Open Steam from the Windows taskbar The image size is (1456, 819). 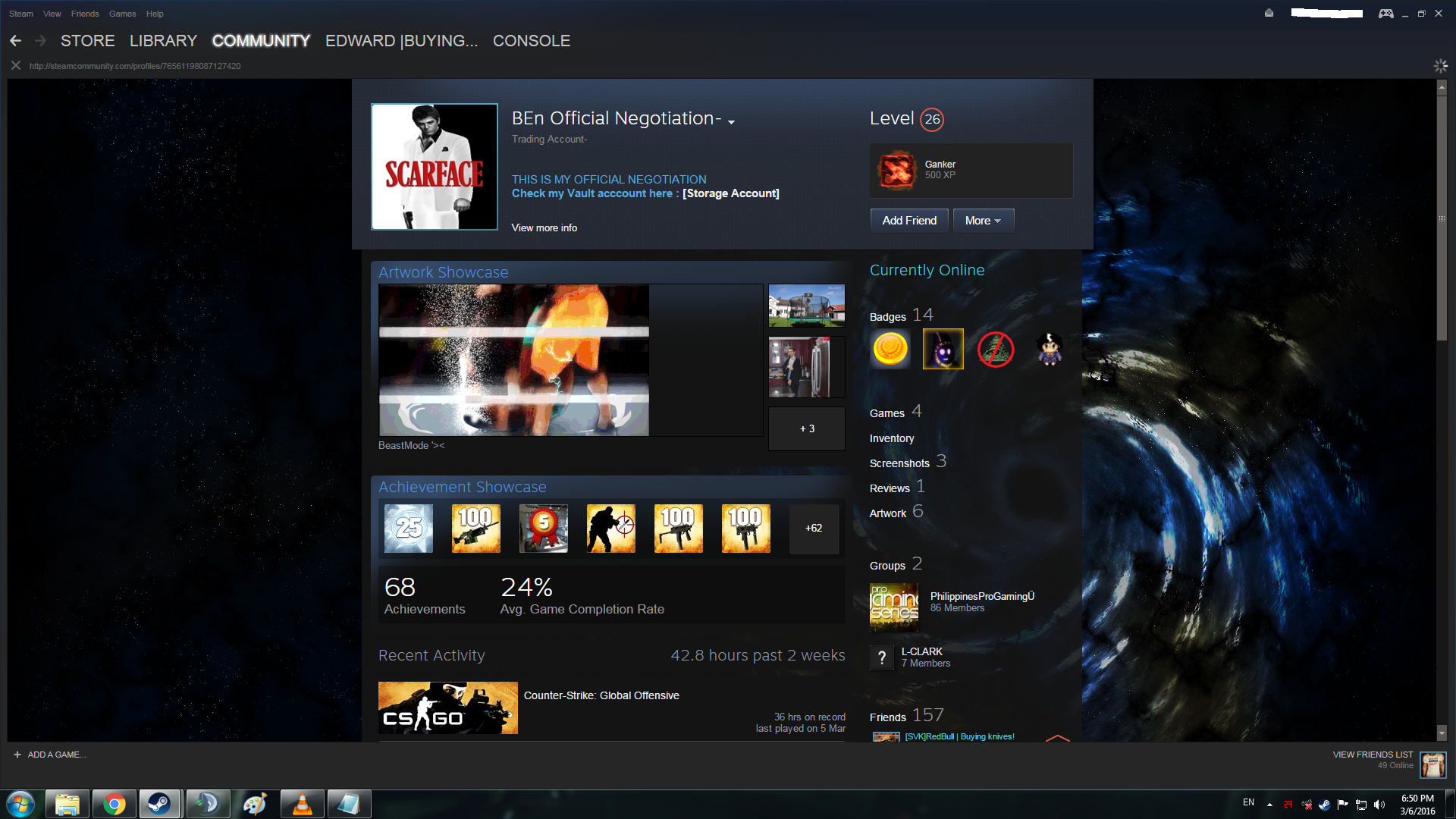[x=159, y=804]
